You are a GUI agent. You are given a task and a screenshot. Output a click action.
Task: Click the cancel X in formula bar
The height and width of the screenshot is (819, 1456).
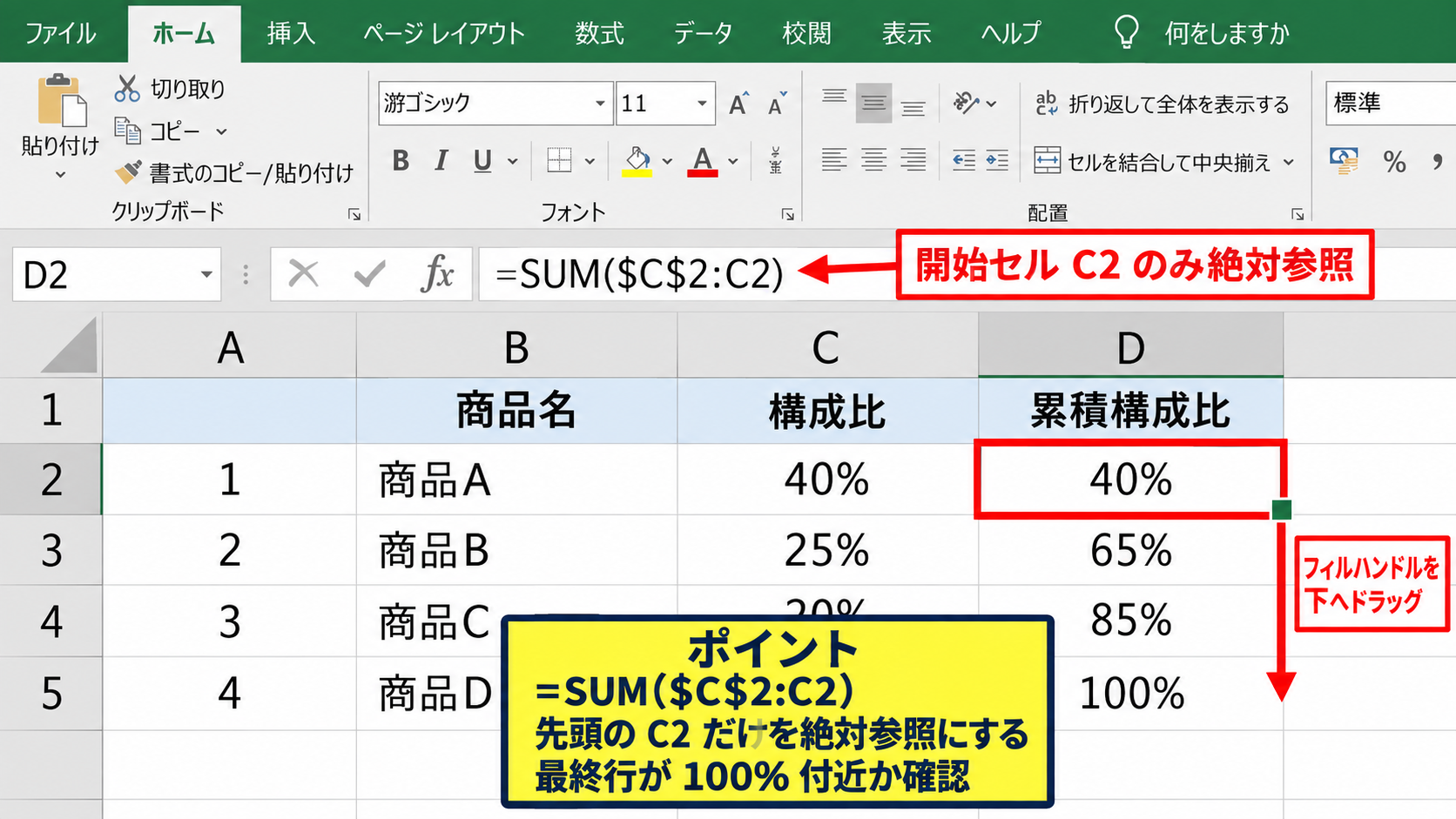click(303, 275)
